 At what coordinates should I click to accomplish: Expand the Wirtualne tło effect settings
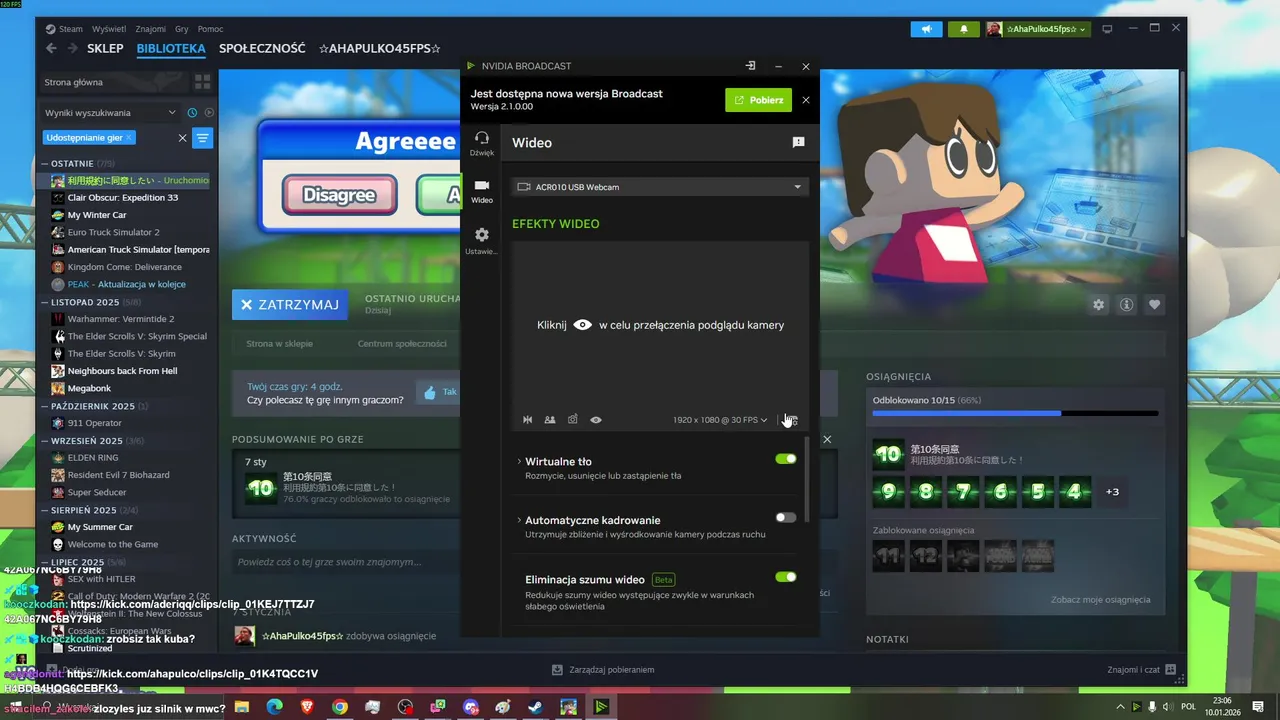coord(519,462)
